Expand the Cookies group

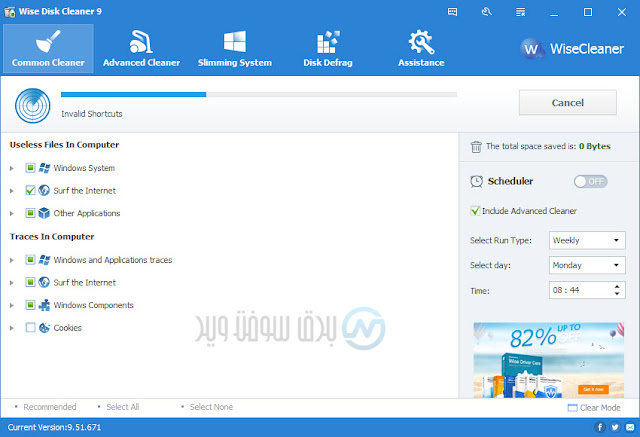pos(12,328)
